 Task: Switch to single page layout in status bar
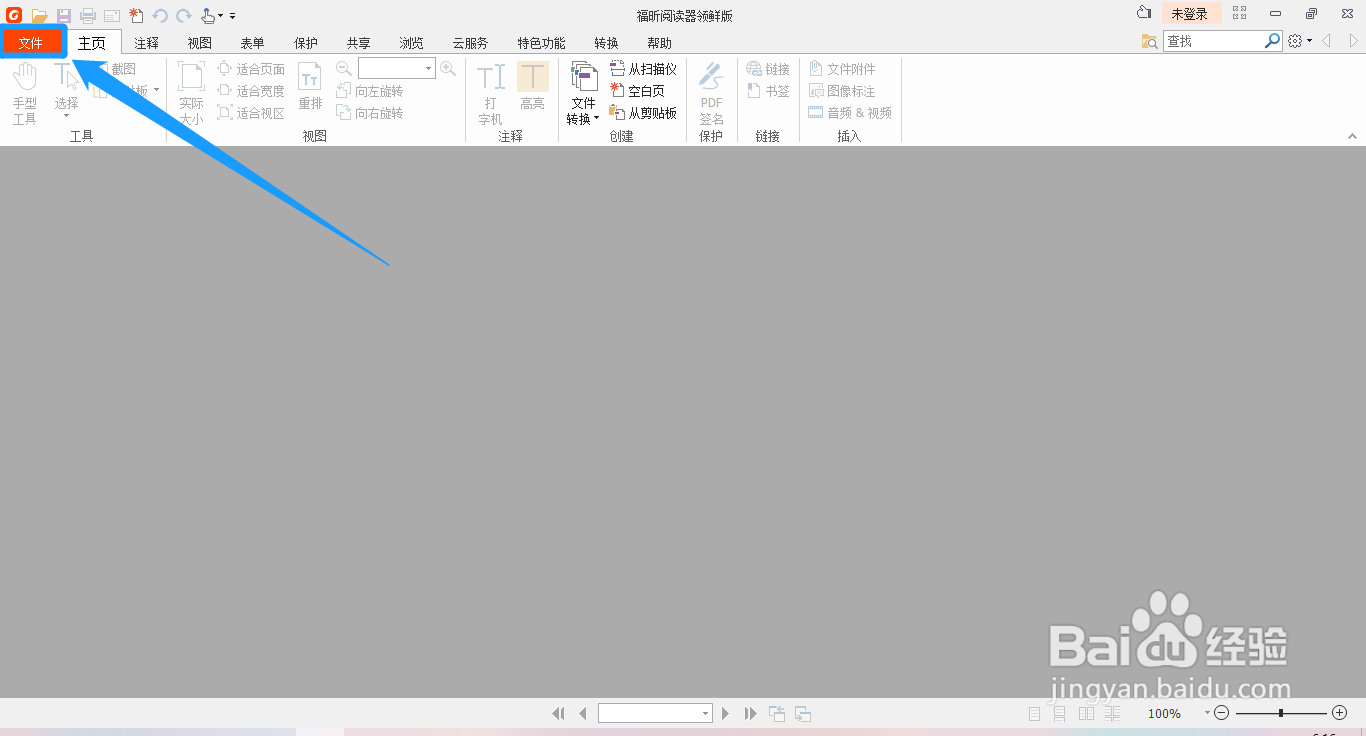1034,713
